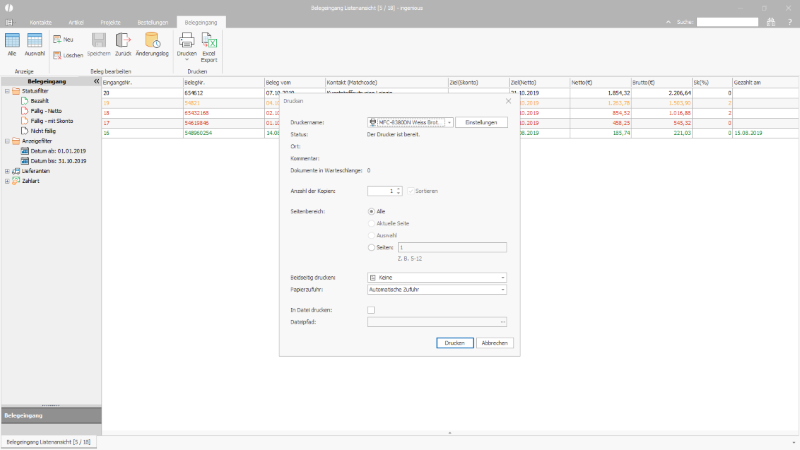
Task: Open the dropdown arrow under Drucken ribbon button
Action: [x=187, y=60]
